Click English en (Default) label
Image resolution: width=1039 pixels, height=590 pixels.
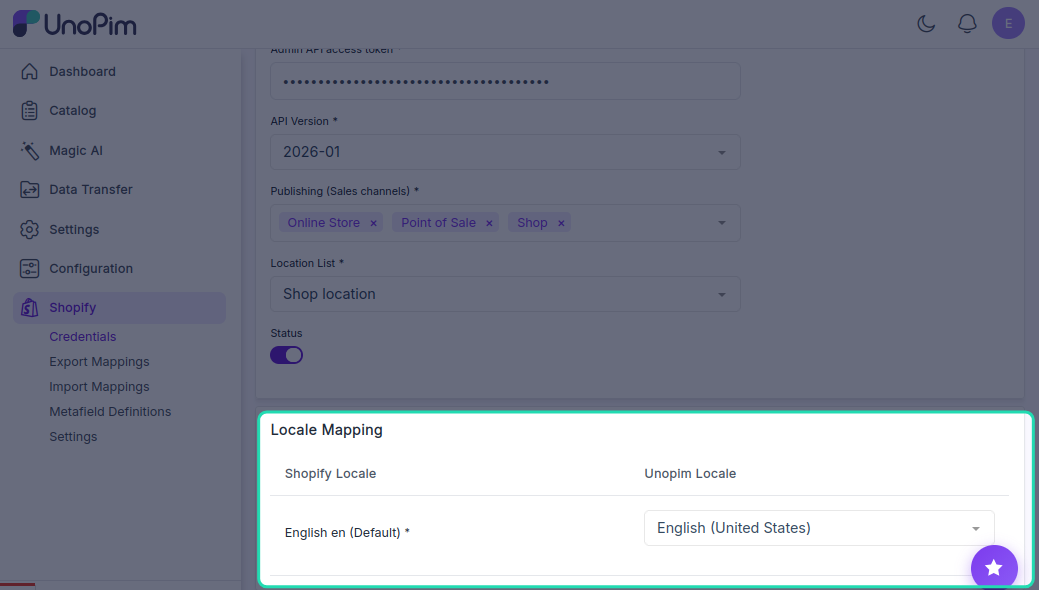click(x=347, y=533)
